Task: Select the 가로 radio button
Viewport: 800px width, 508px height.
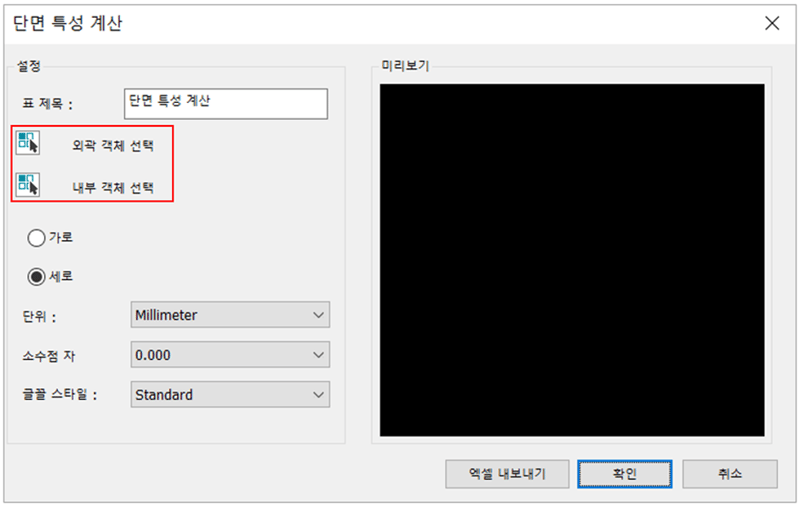Action: 36,238
